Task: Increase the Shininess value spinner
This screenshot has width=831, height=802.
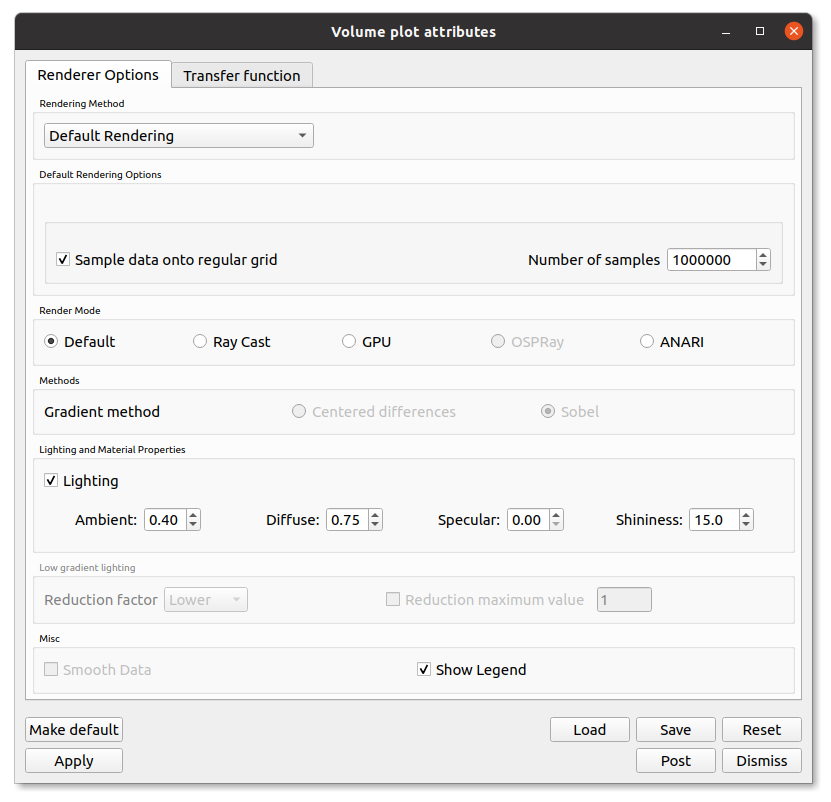Action: (x=745, y=514)
